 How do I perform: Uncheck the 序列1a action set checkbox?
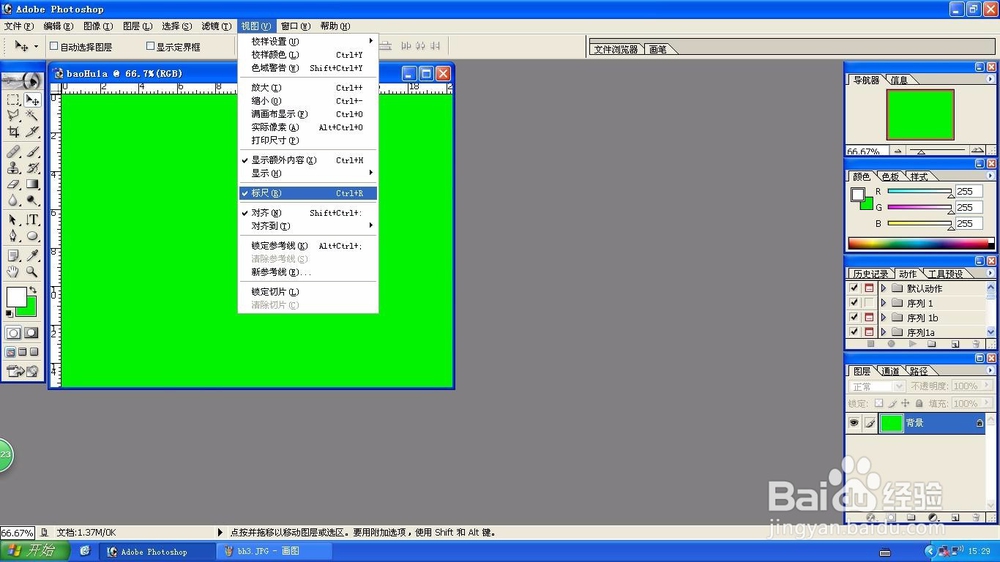pos(854,332)
